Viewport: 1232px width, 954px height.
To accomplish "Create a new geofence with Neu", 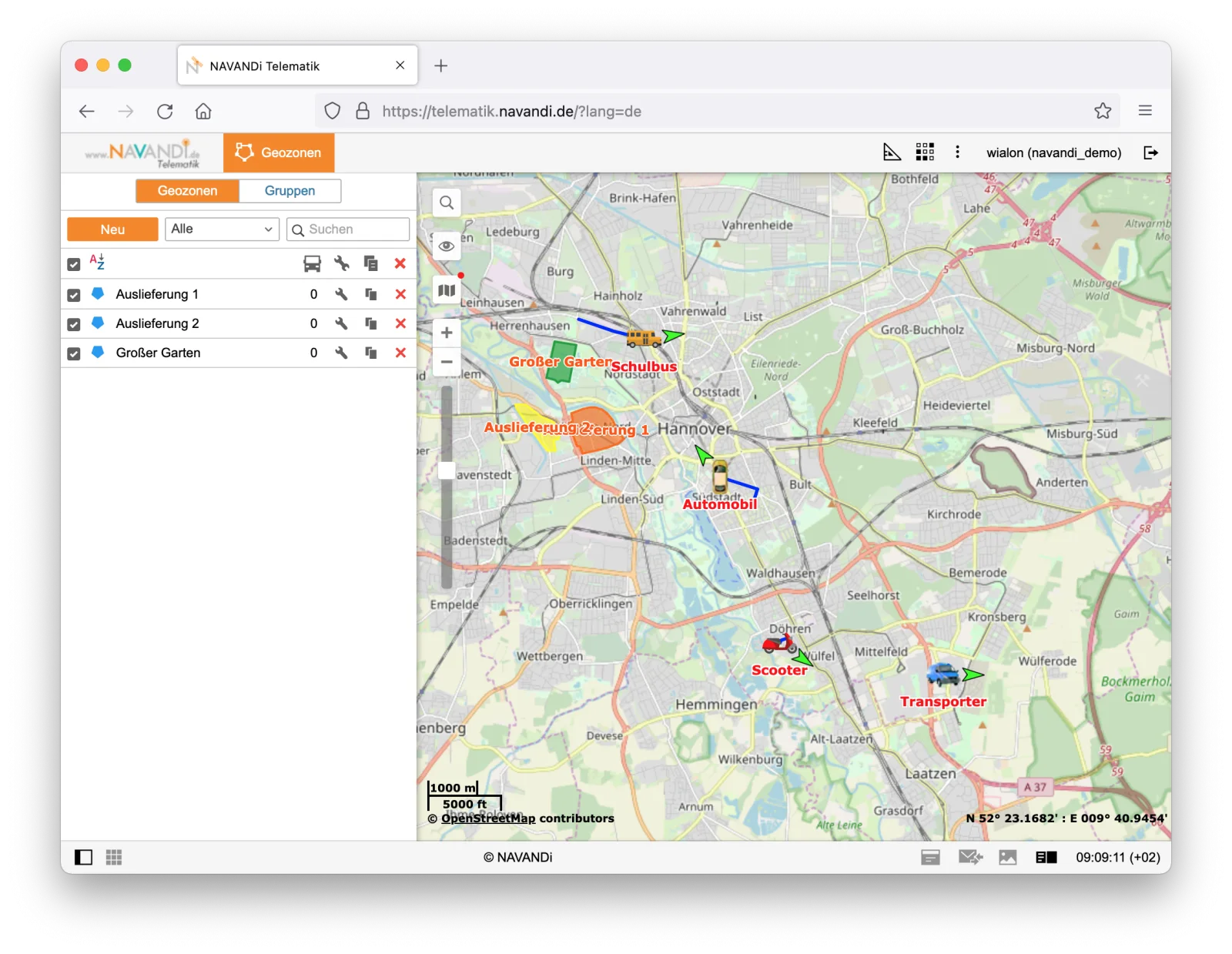I will pyautogui.click(x=112, y=229).
